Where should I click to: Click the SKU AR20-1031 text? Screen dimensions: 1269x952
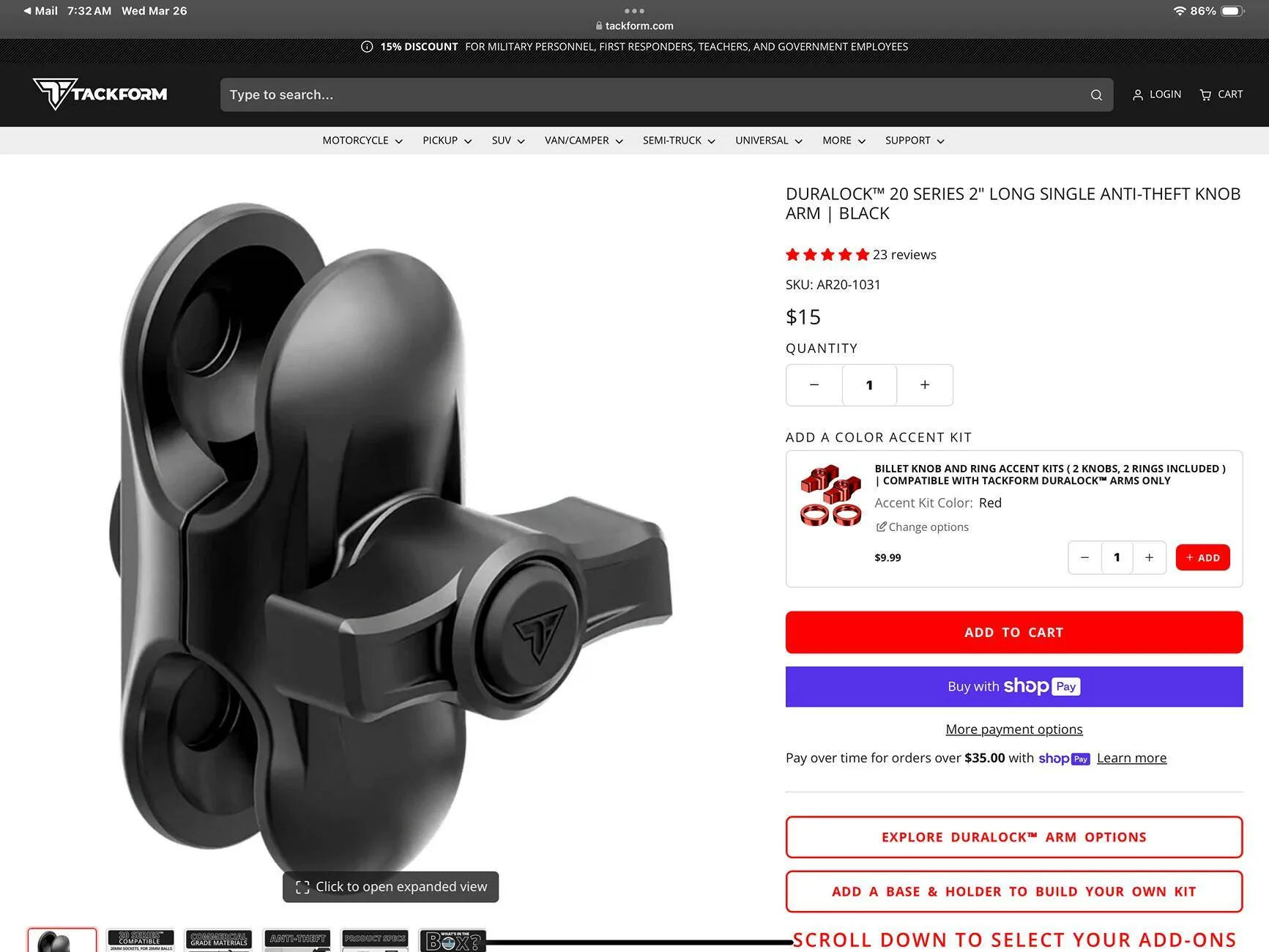pos(833,285)
